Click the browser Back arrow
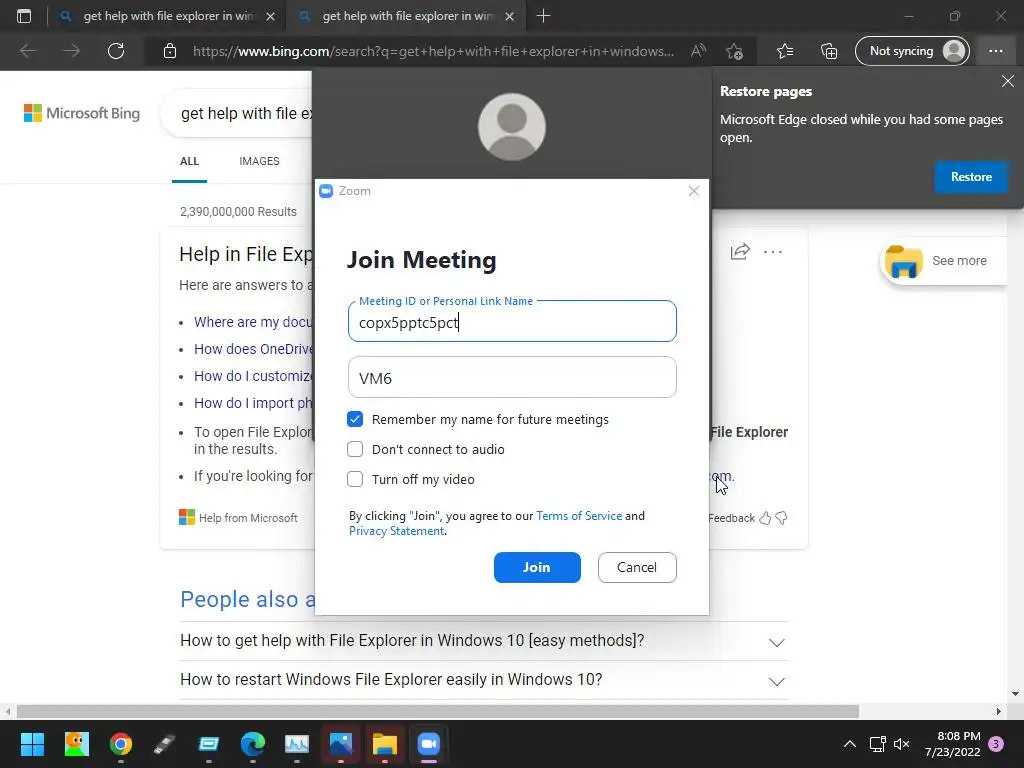This screenshot has height=768, width=1024. [27, 51]
